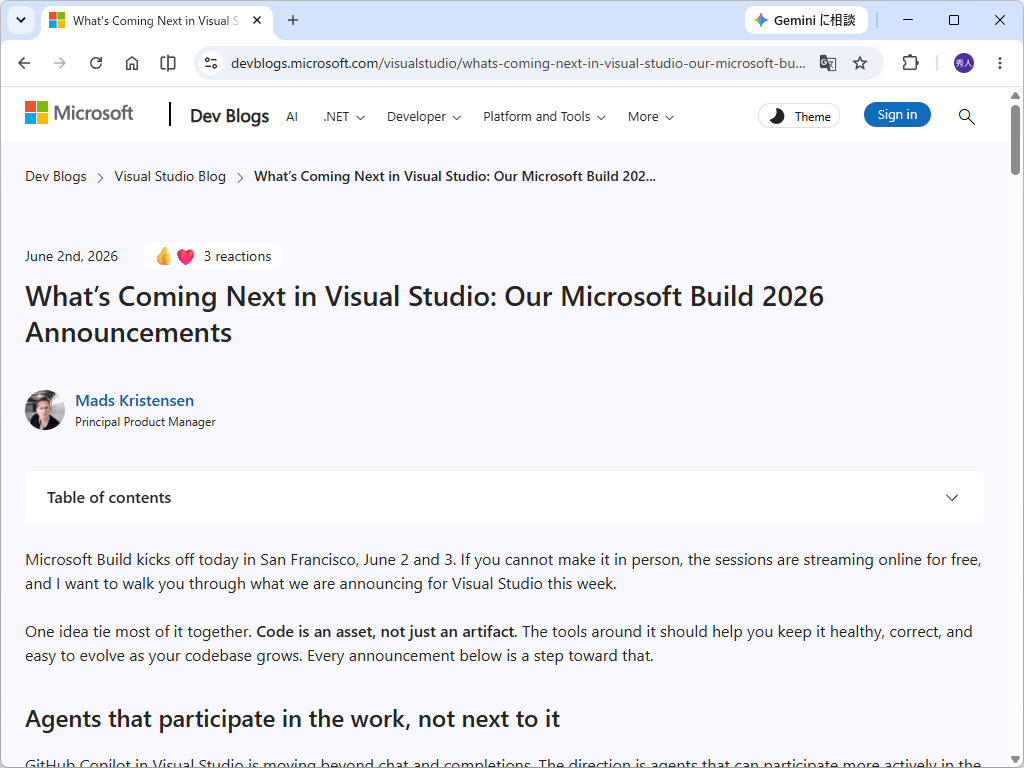Open the Chrome three-dot menu

point(1000,63)
